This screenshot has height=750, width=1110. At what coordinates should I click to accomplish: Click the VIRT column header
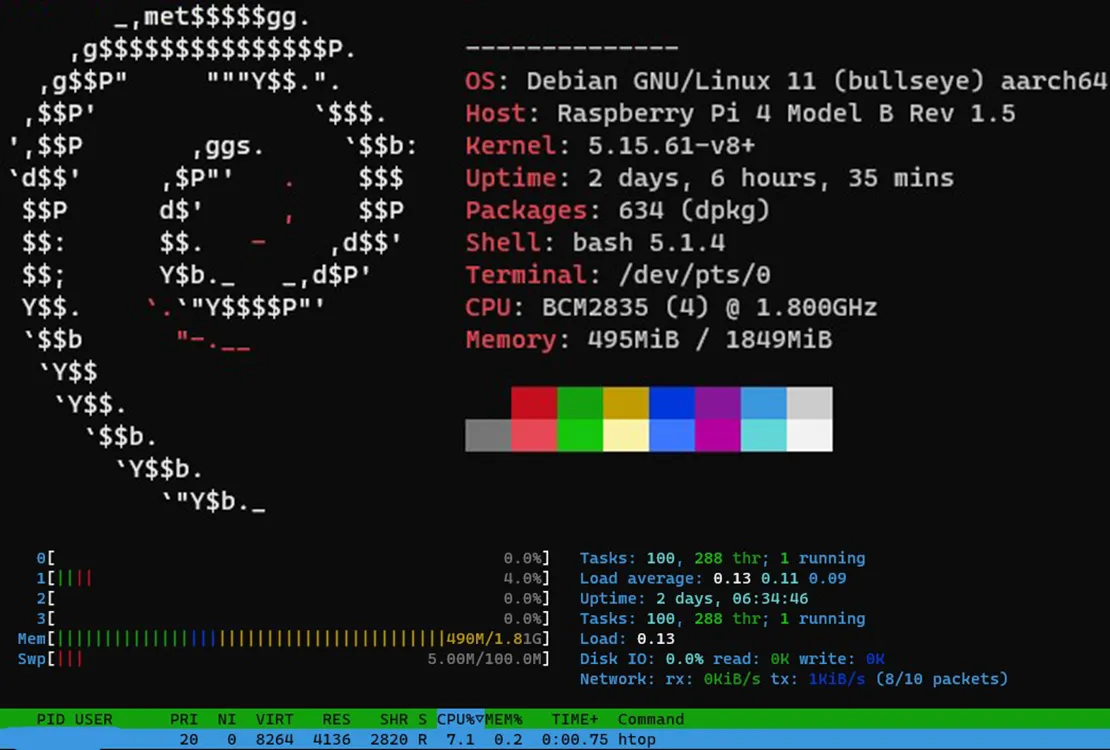(x=274, y=719)
